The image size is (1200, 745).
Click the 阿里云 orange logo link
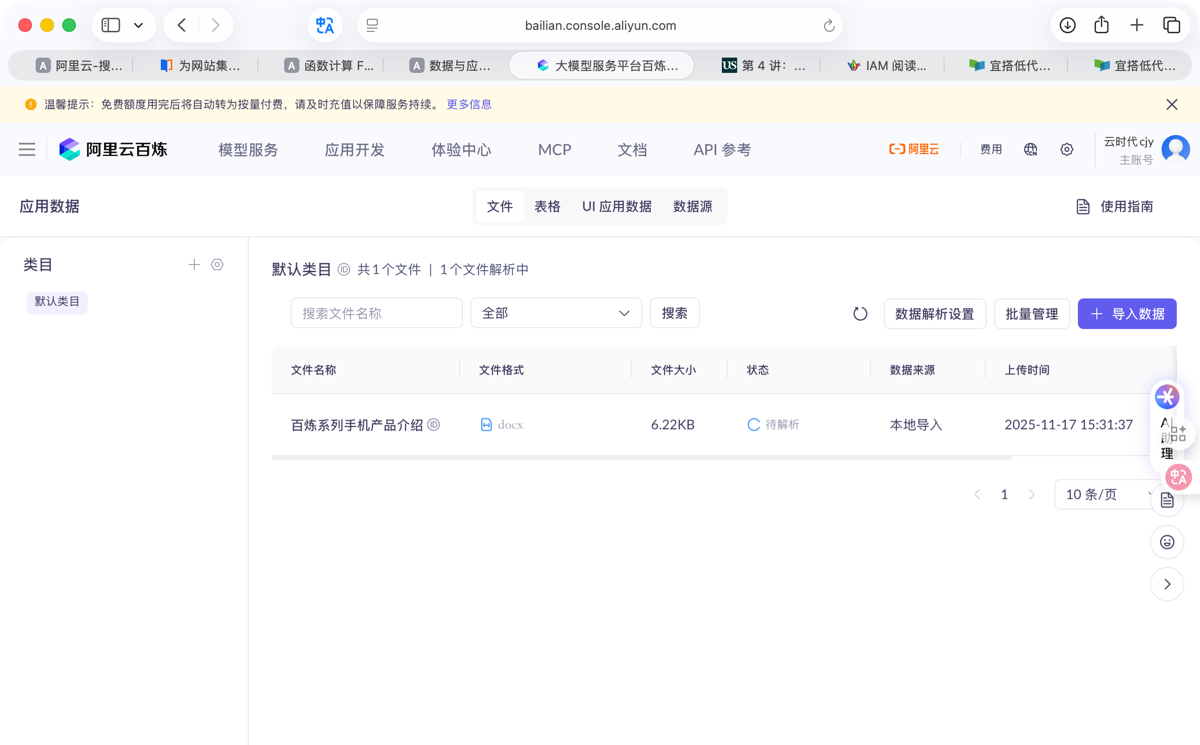(914, 150)
